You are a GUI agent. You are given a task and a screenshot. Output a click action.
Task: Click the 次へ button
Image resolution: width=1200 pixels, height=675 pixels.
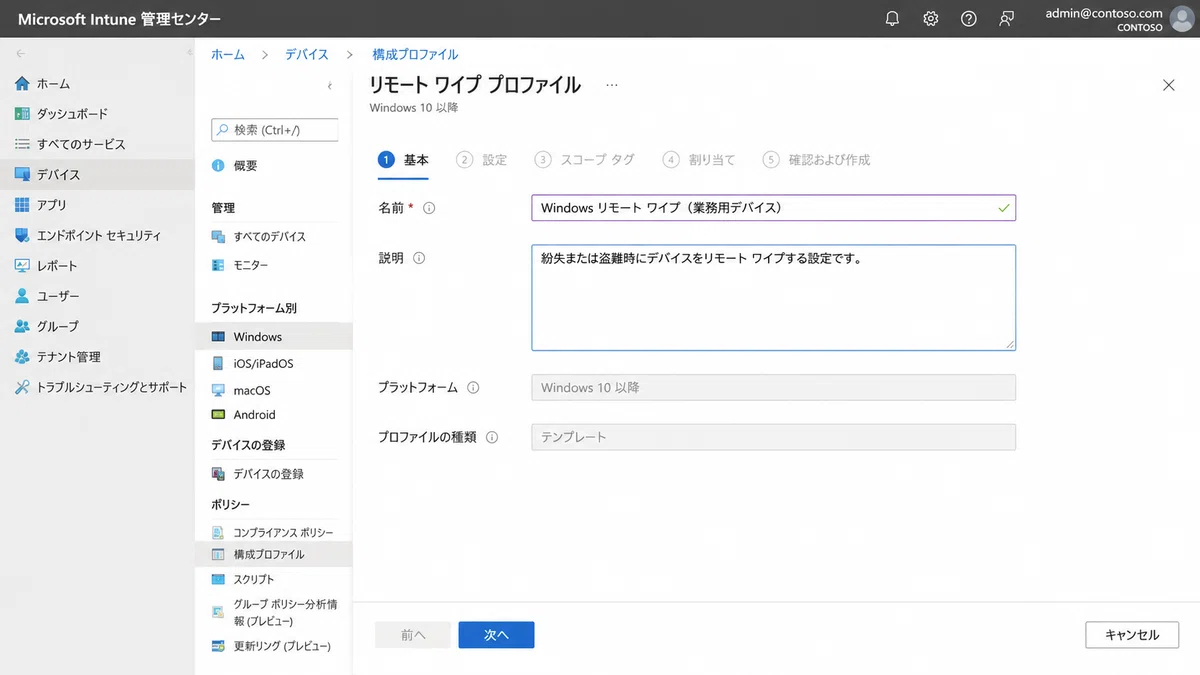click(x=496, y=635)
